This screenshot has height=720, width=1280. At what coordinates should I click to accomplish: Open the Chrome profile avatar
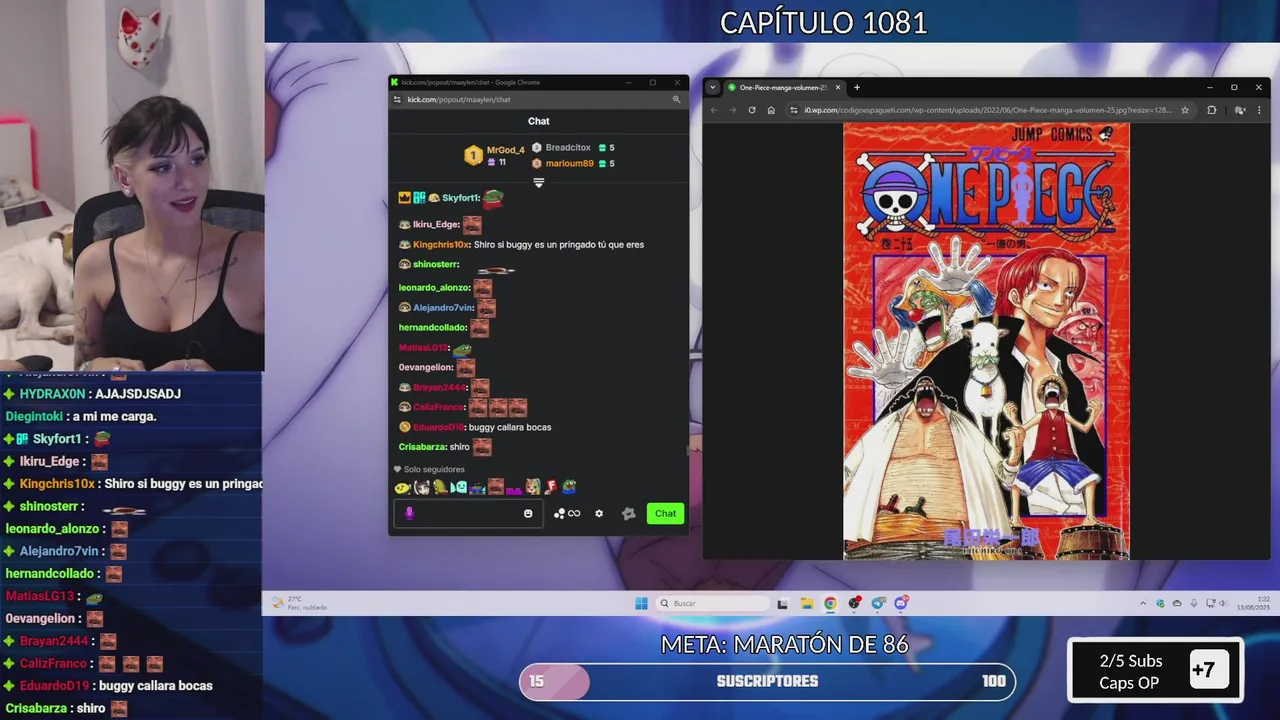coord(1240,110)
